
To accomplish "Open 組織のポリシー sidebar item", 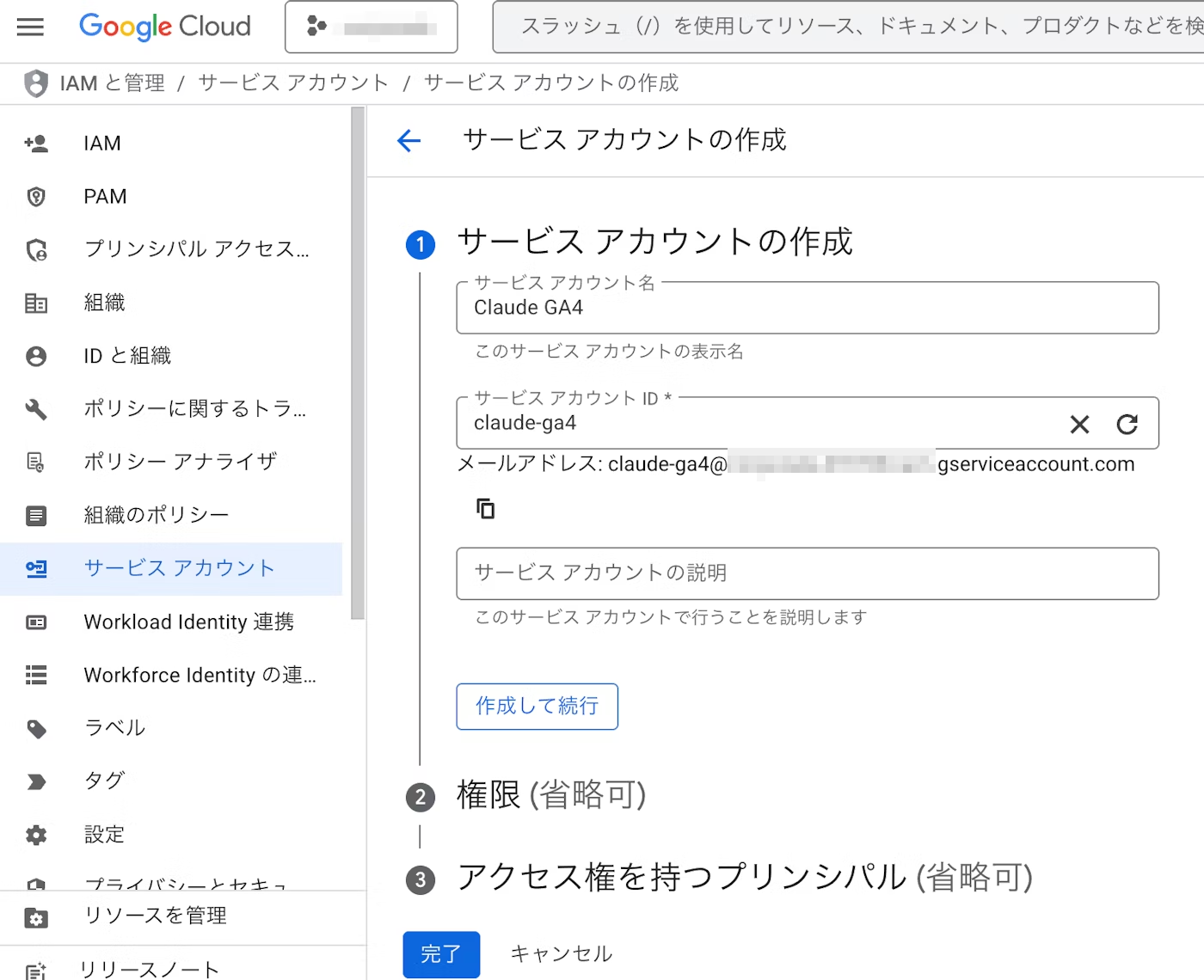I will coord(157,515).
